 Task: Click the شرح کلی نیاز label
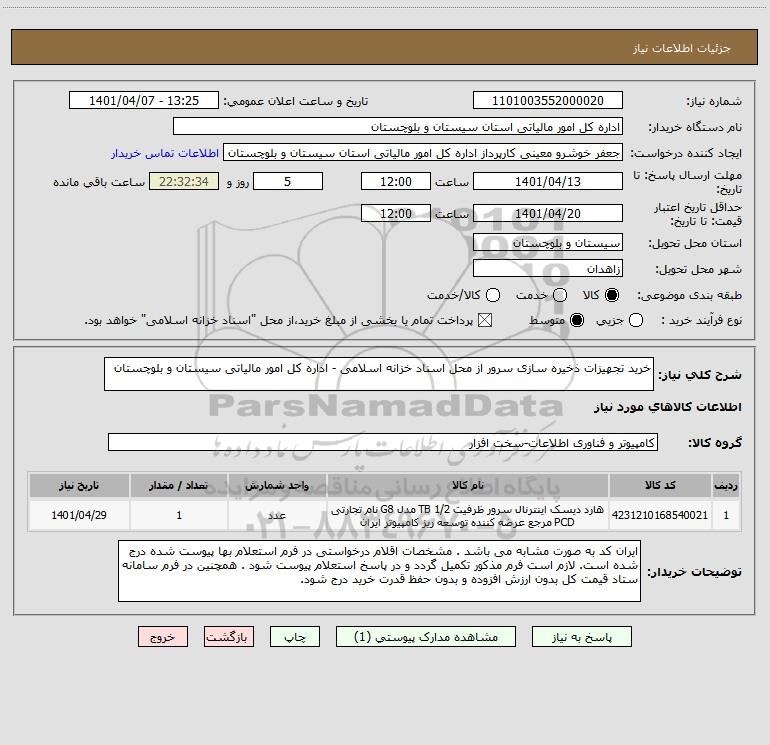[x=700, y=375]
